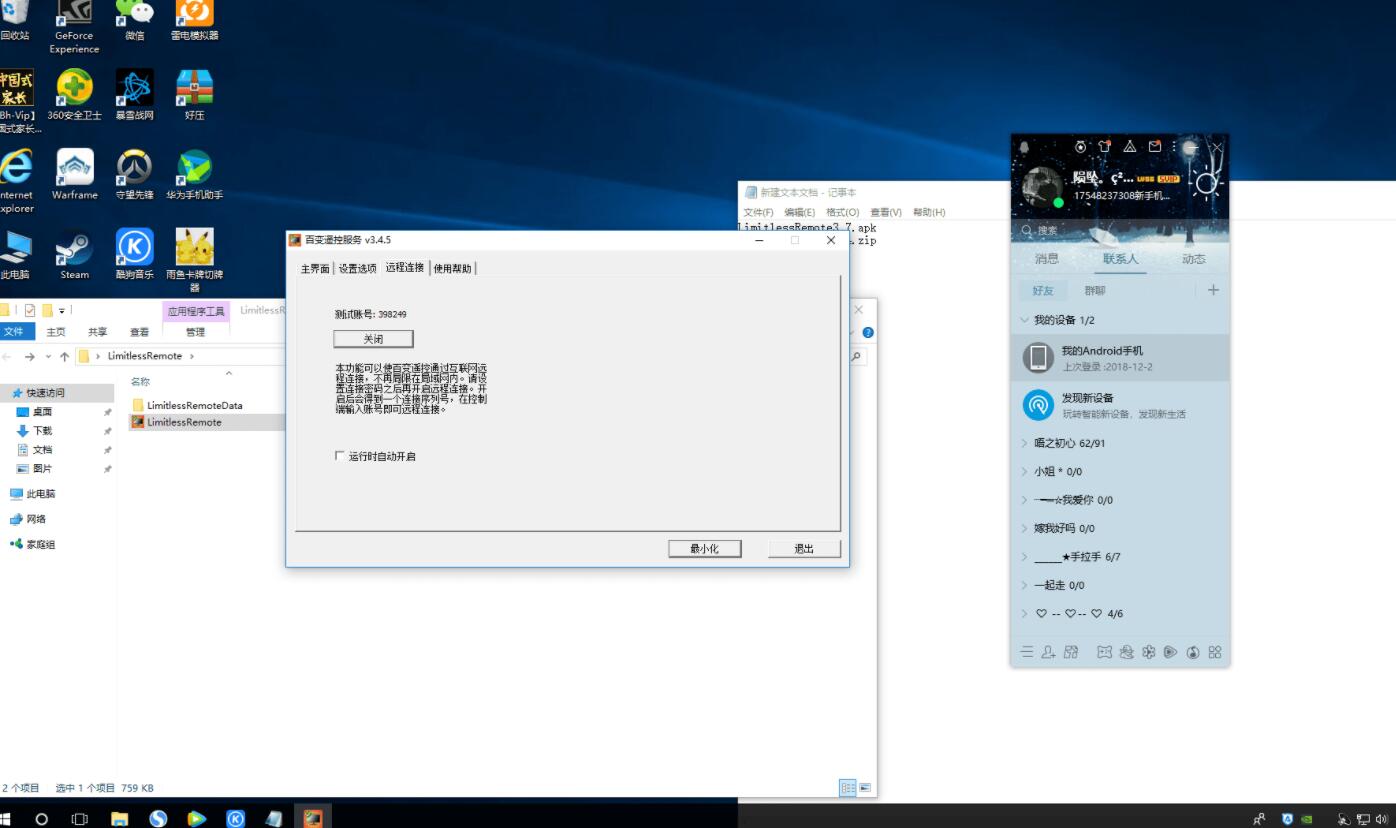The image size is (1396, 828).
Task: Open 格式(O) menu in Notepad
Action: (843, 212)
